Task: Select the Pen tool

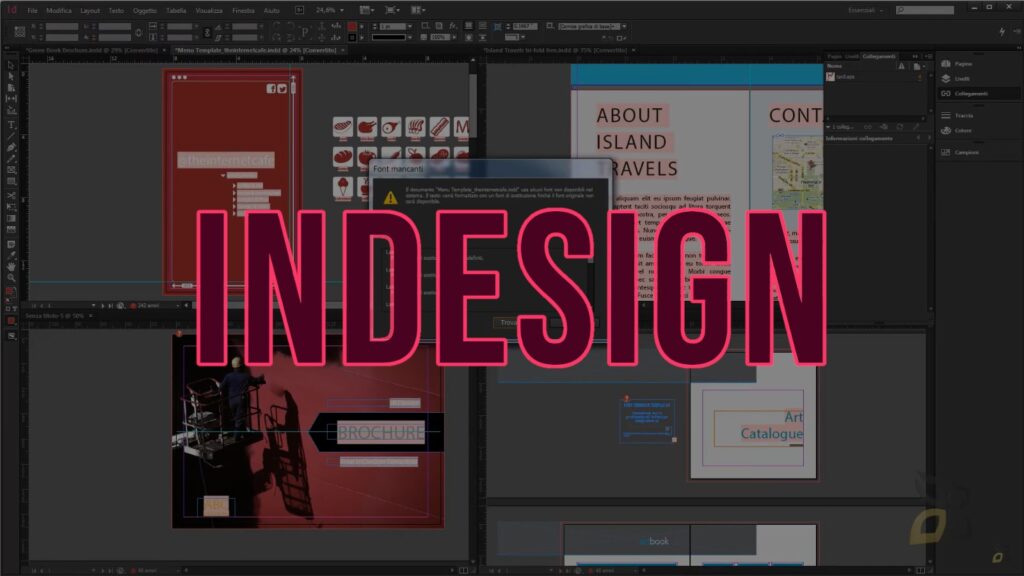Action: coord(11,148)
